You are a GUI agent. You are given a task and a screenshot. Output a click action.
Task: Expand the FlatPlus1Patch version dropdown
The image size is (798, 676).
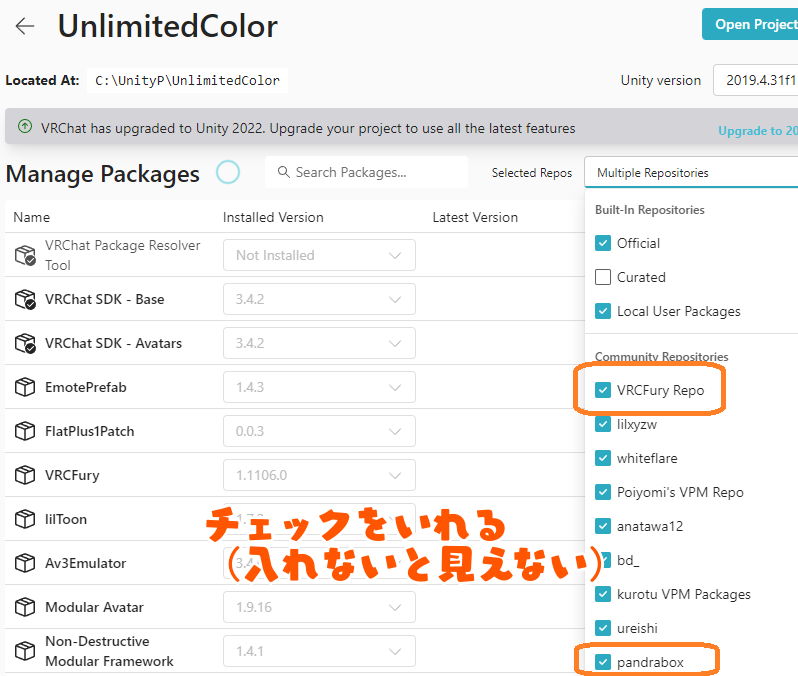(319, 431)
